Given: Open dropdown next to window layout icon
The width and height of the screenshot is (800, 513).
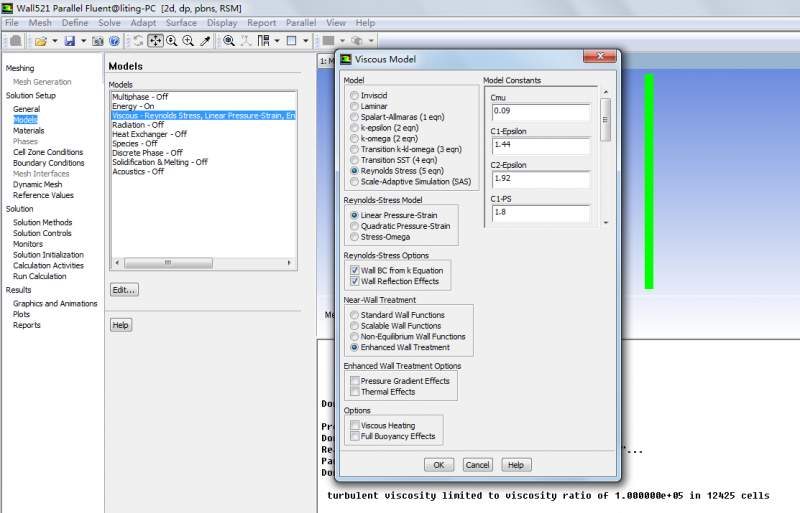Looking at the screenshot, I should 277,41.
